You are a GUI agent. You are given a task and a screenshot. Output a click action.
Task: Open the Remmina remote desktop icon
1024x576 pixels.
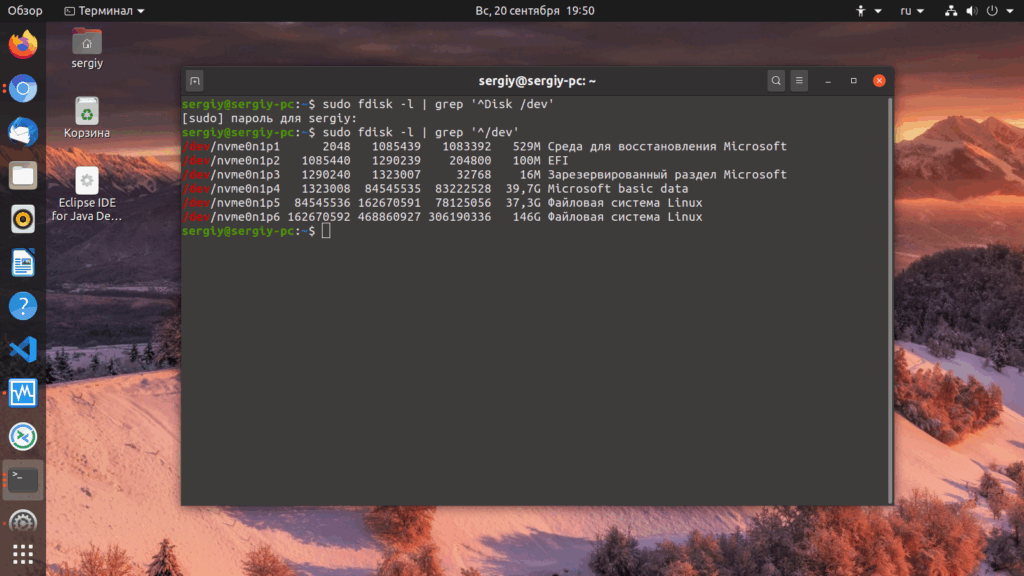23,436
